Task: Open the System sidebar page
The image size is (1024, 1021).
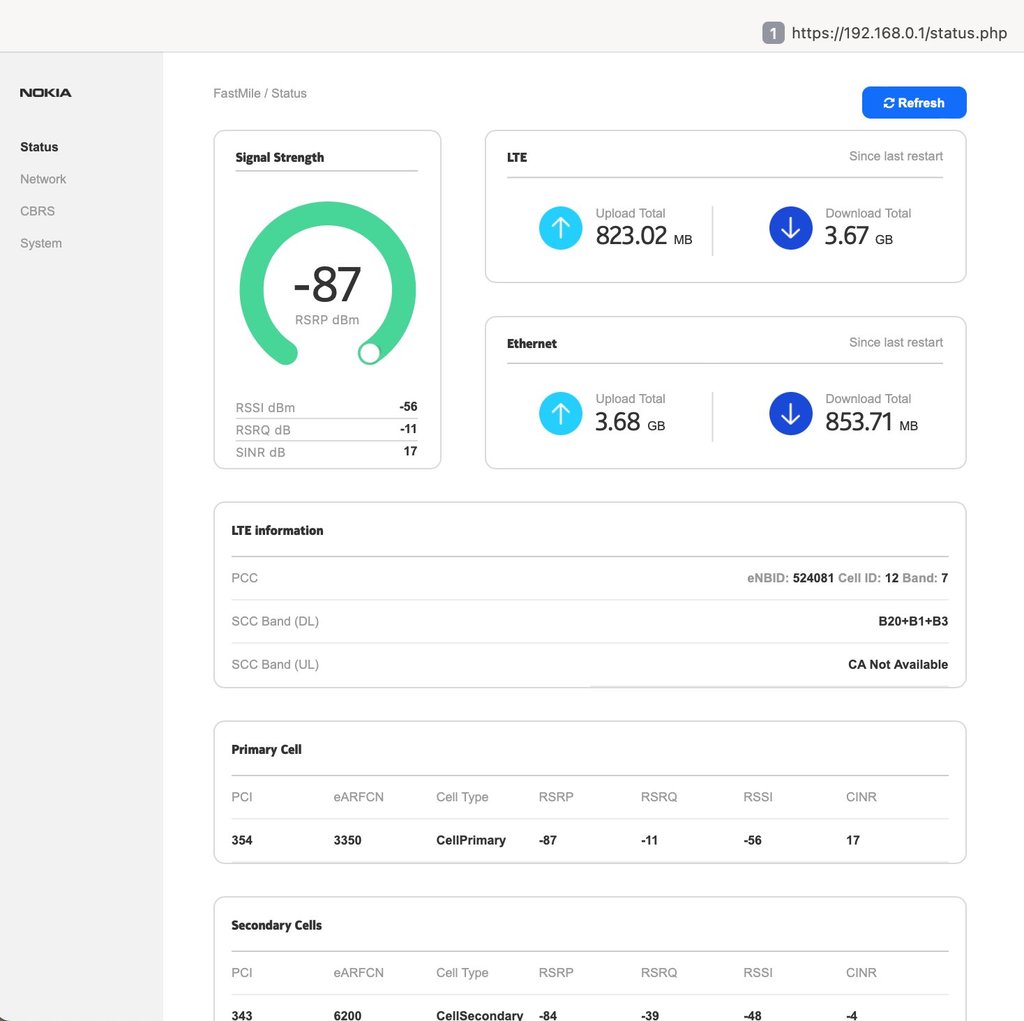Action: coord(41,243)
